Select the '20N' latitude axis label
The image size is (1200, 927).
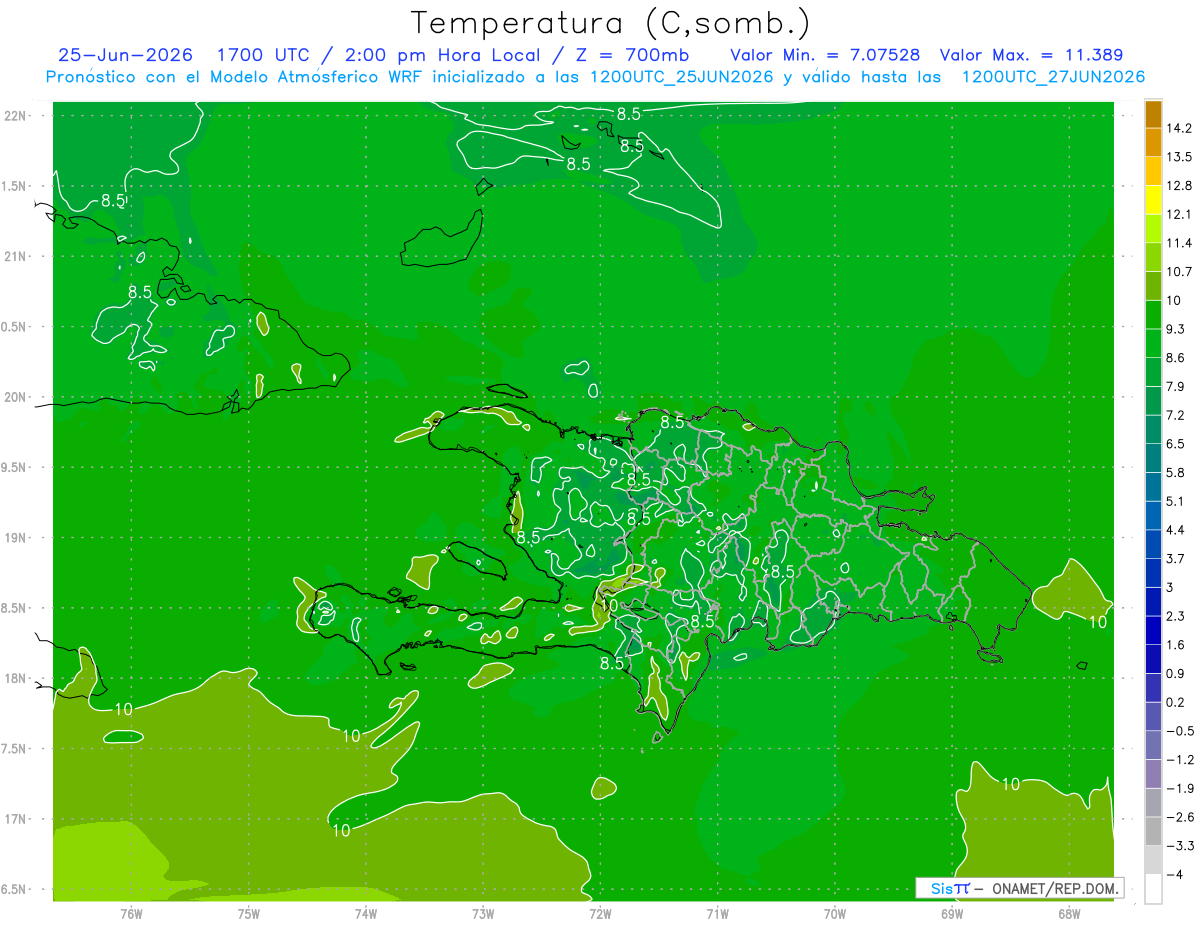[x=17, y=397]
